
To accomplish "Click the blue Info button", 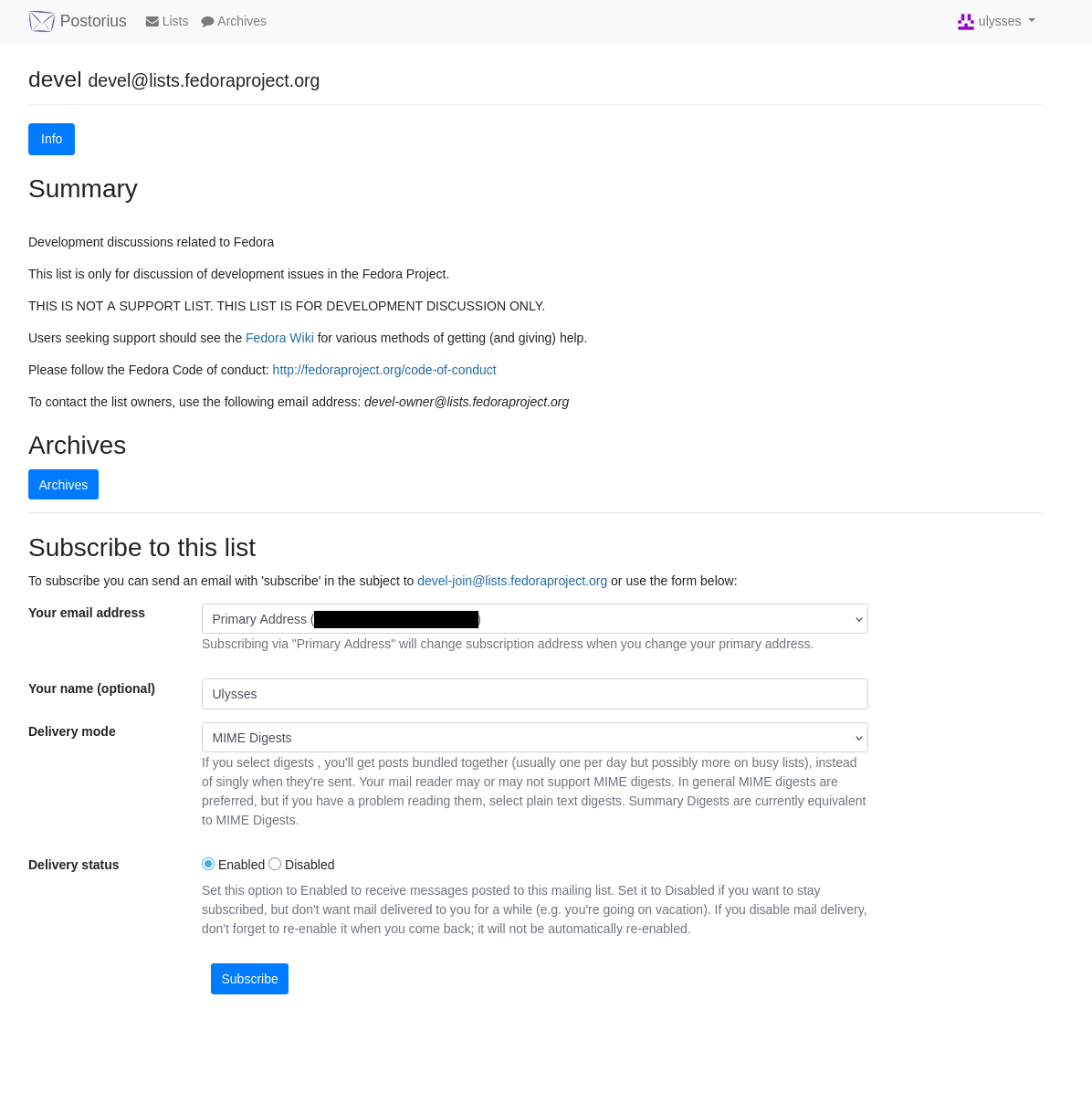I will click(51, 140).
